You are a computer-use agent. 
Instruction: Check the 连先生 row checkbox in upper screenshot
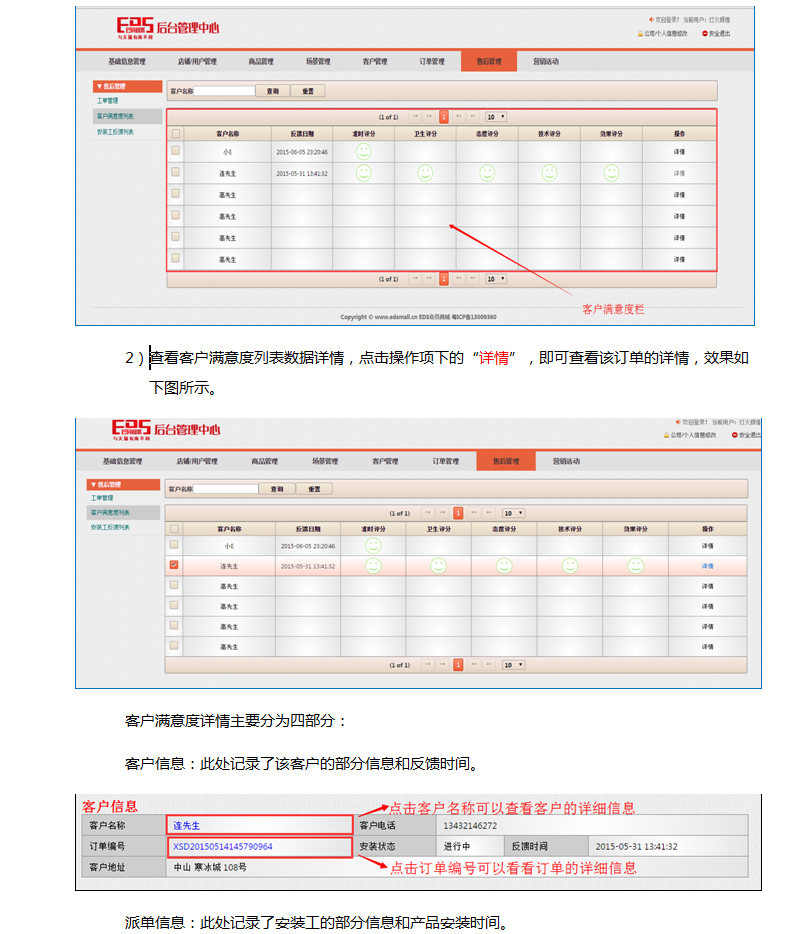pos(176,172)
